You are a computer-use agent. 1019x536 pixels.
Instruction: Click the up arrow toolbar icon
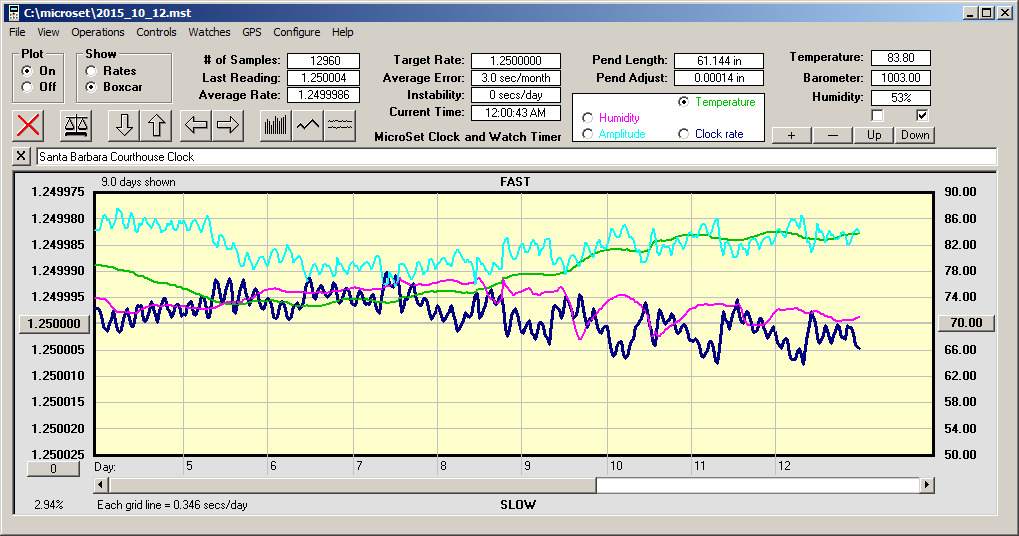(x=156, y=125)
